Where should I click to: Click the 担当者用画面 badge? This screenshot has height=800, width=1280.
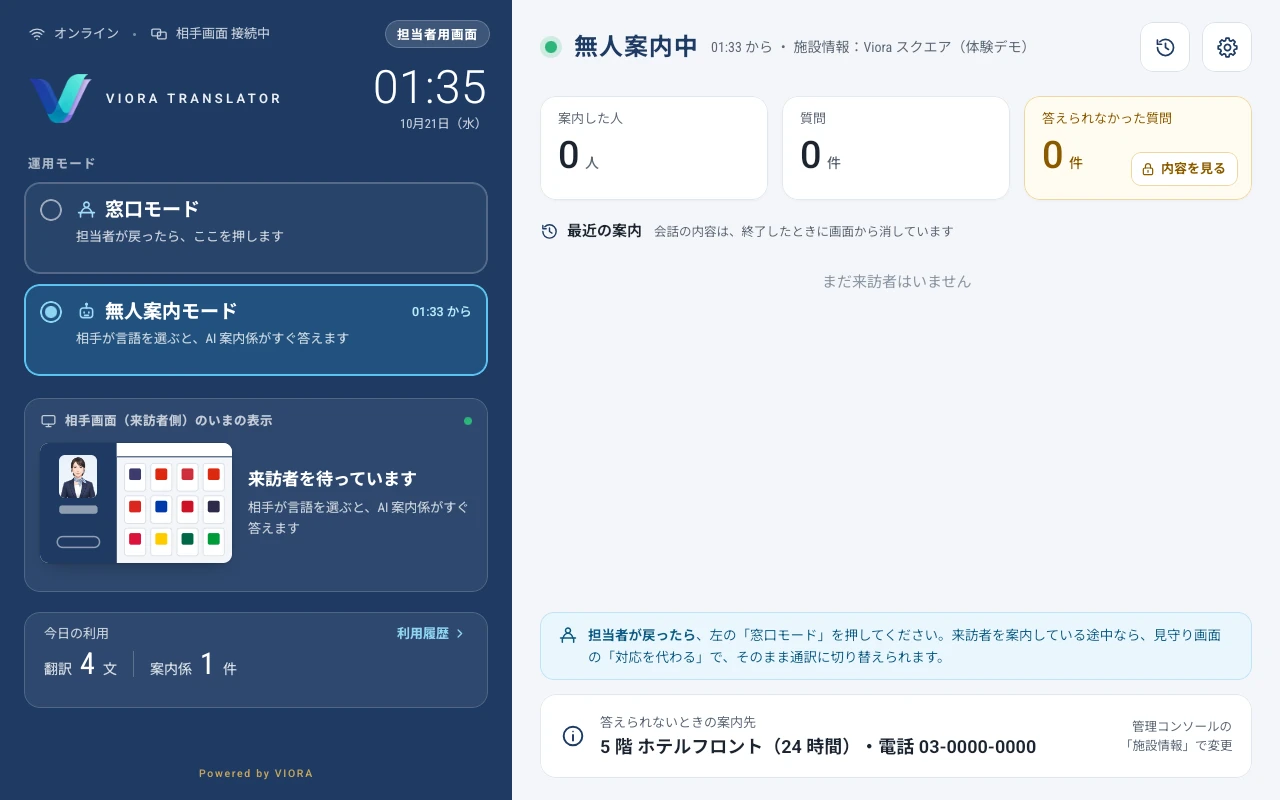tap(437, 34)
